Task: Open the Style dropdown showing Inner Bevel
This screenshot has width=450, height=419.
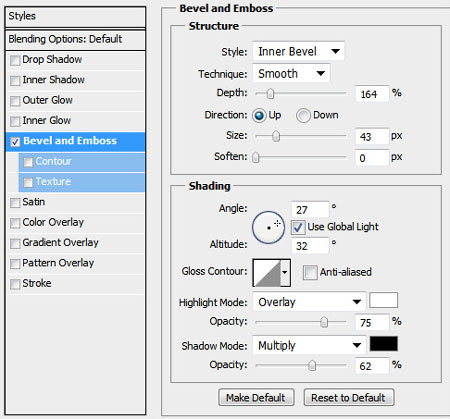Action: tap(298, 51)
